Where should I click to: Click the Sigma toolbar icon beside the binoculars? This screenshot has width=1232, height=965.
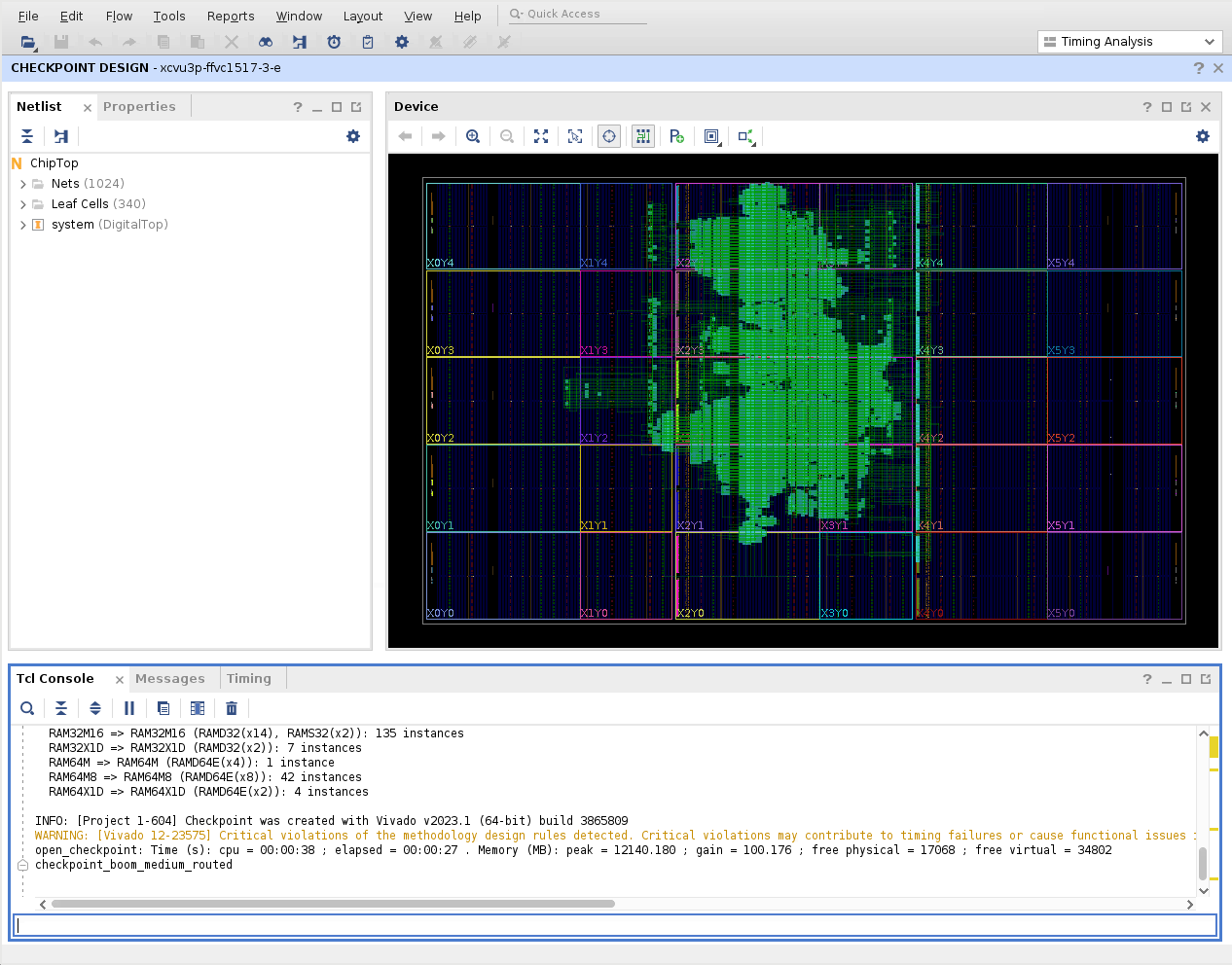click(x=300, y=42)
